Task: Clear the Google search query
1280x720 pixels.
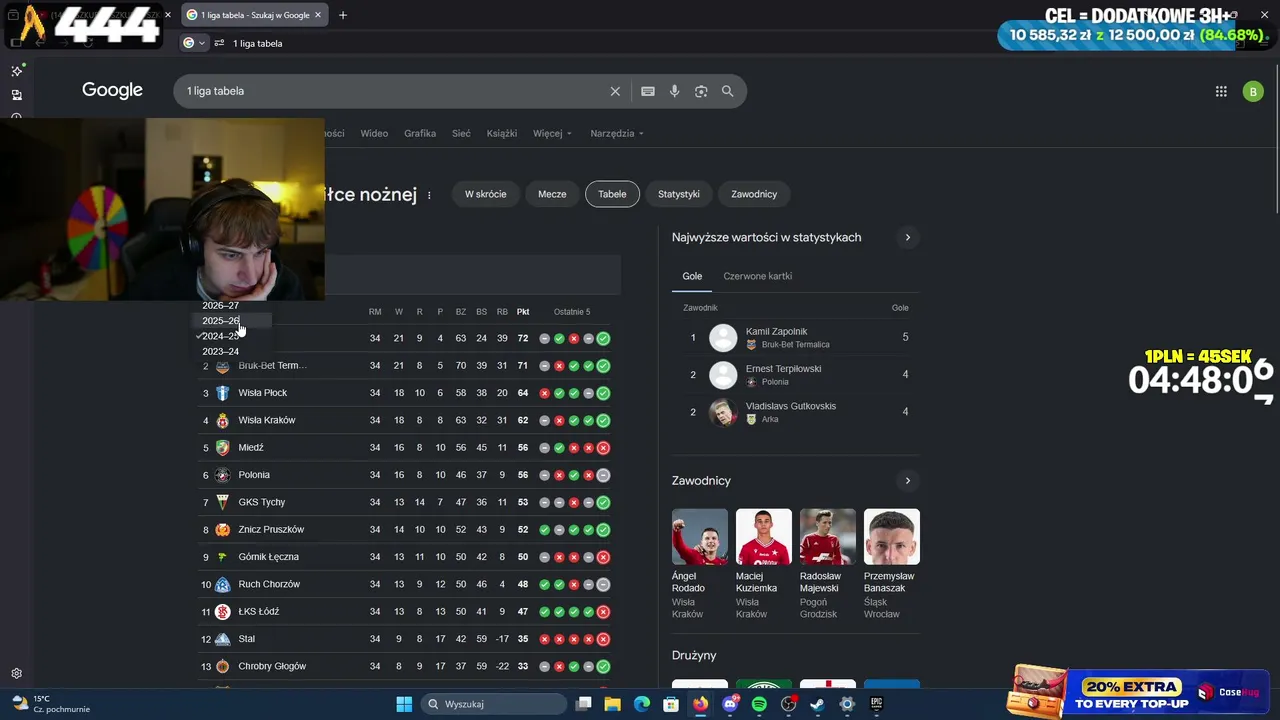Action: tap(615, 91)
